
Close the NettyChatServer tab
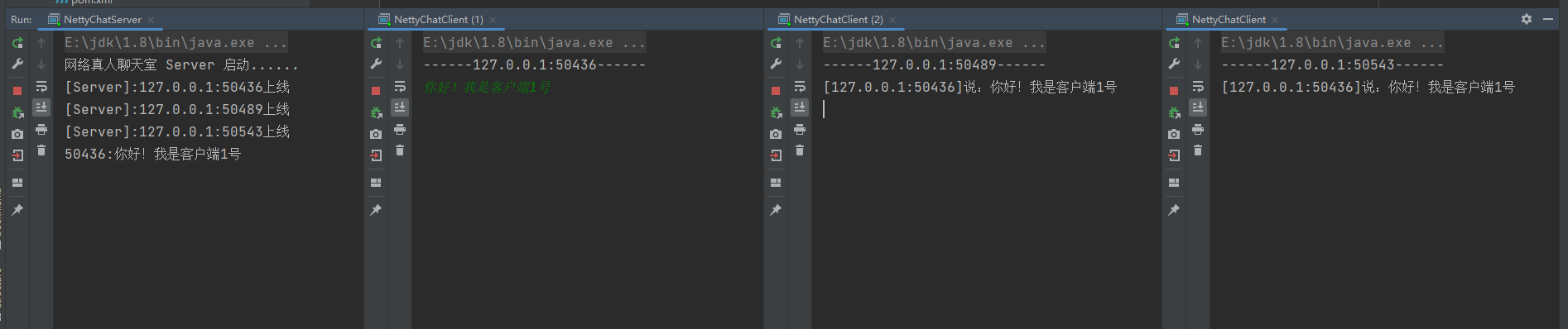(x=151, y=20)
